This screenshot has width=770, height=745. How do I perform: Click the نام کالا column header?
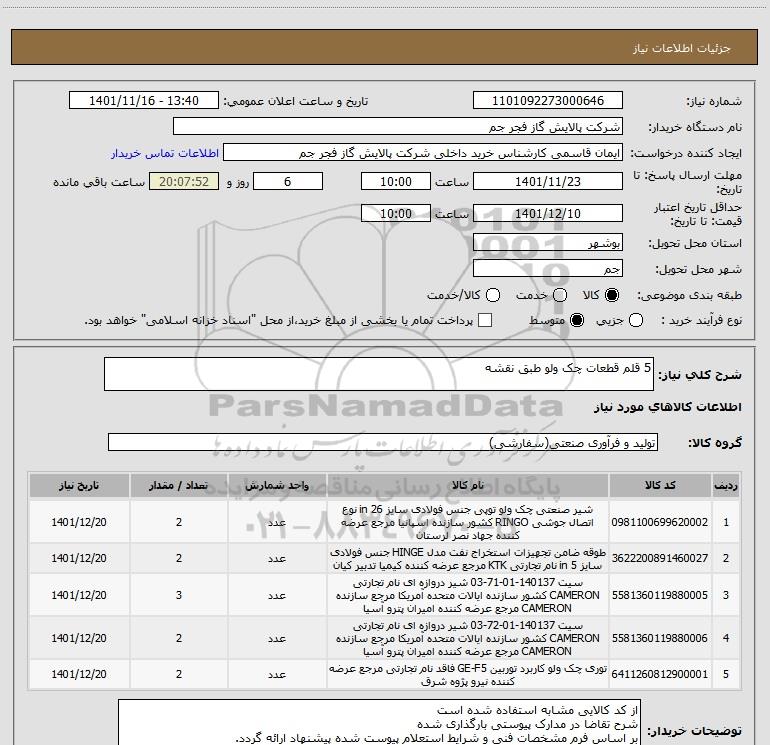pos(468,485)
